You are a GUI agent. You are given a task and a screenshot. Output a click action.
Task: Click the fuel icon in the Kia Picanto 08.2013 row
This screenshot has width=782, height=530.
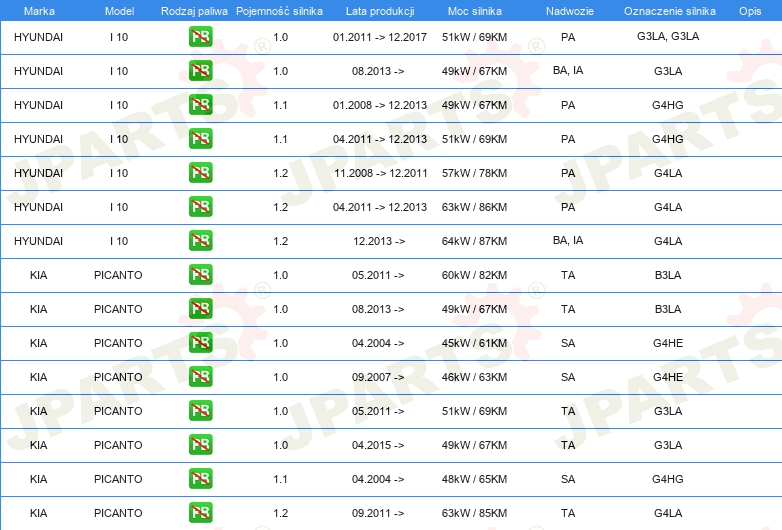click(x=200, y=308)
